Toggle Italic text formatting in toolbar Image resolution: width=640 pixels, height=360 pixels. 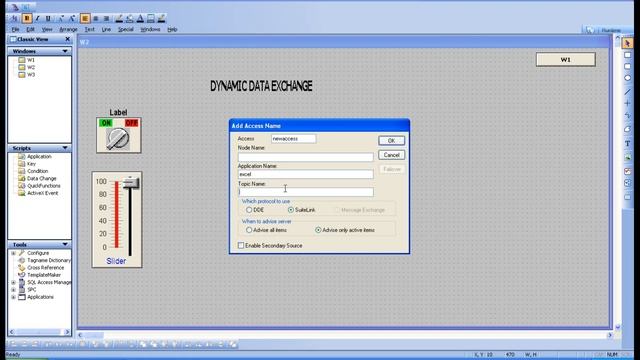[38, 18]
